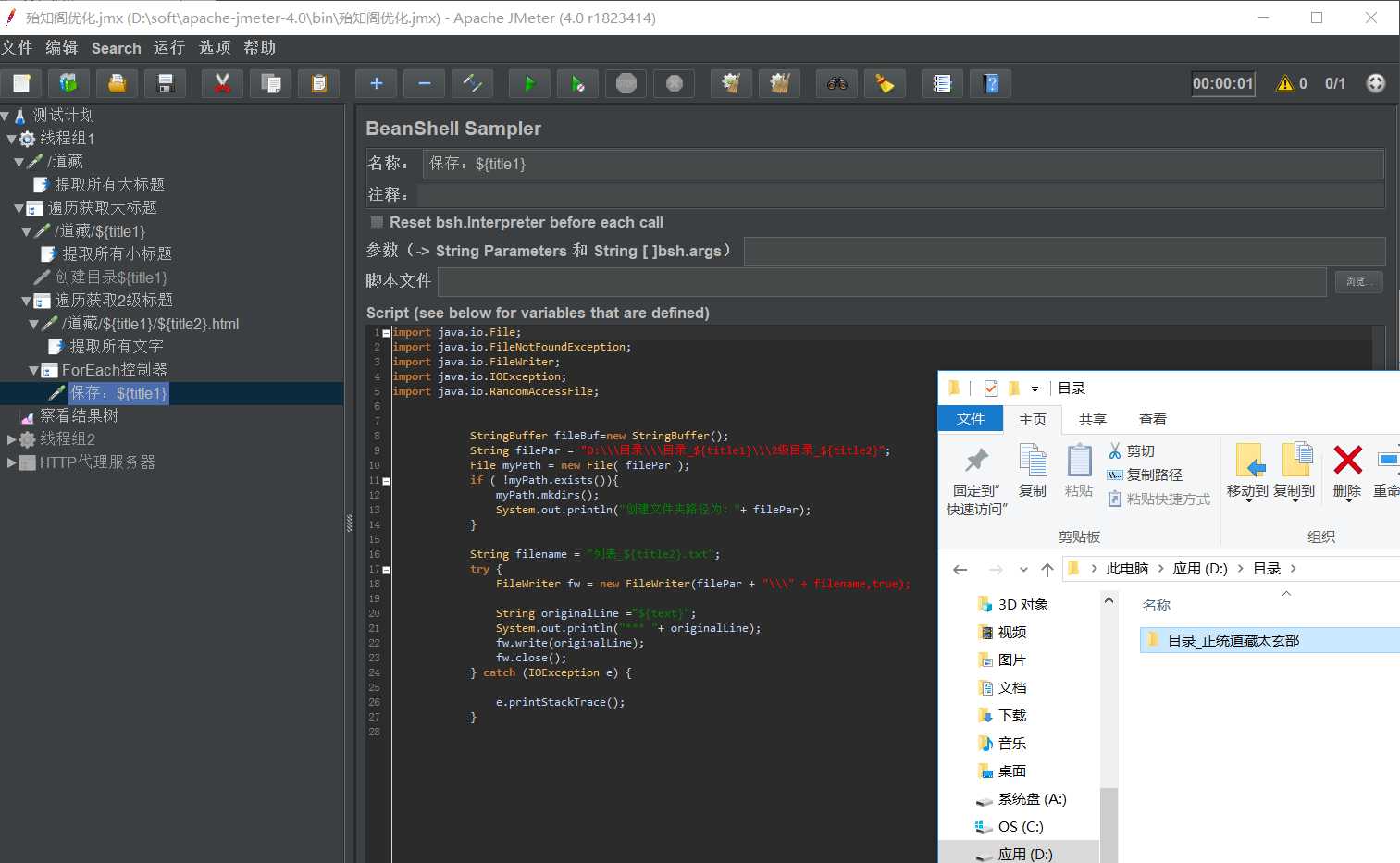
Task: Collapse the 线程组1 tree node
Action: (11, 139)
